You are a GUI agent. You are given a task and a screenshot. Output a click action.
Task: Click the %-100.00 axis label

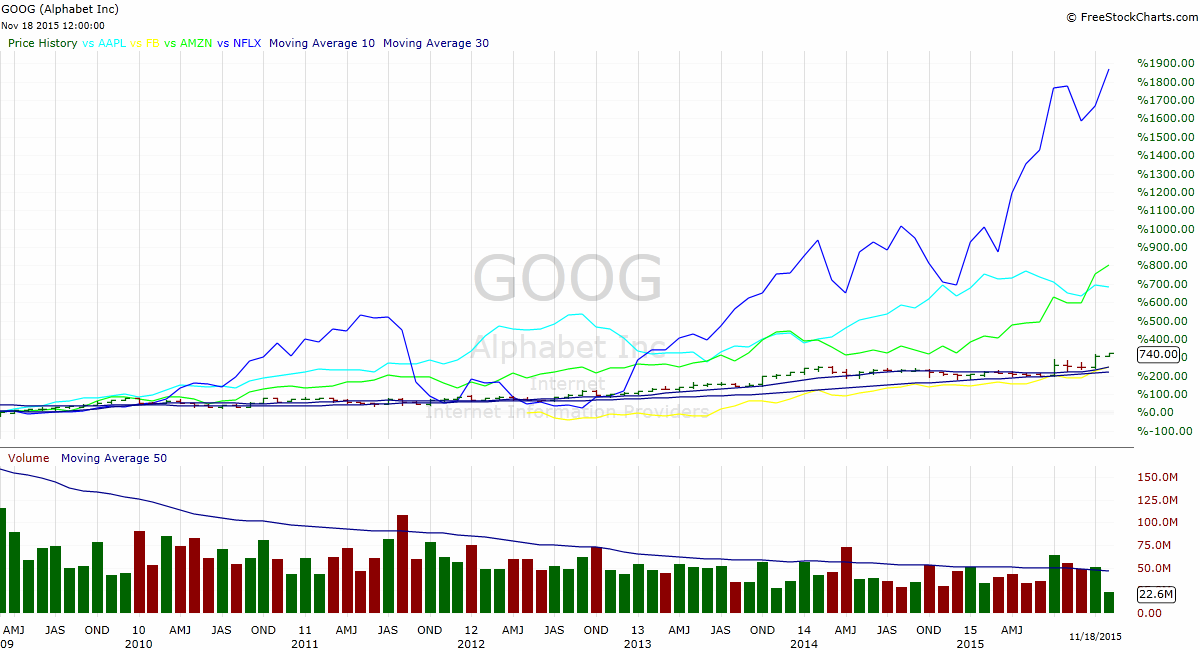pos(1164,430)
